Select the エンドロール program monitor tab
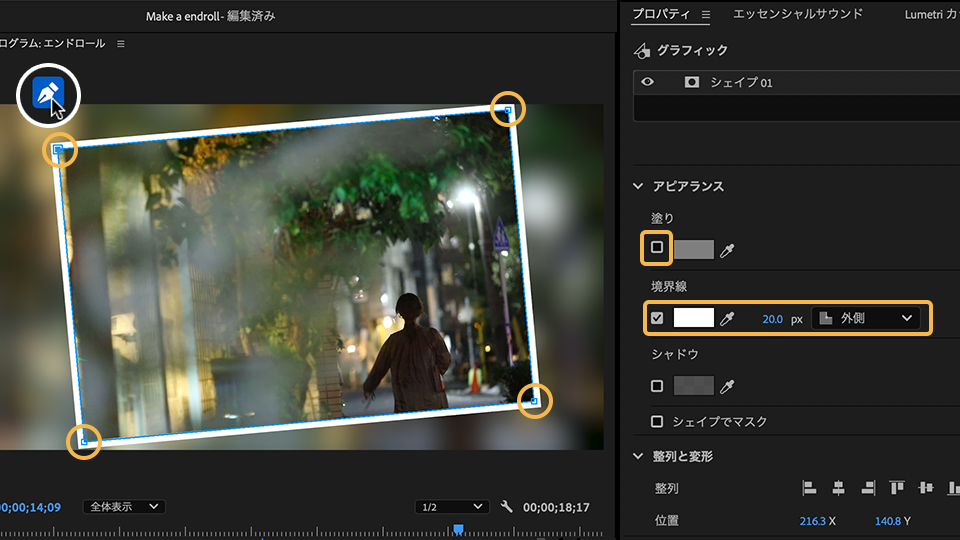This screenshot has height=540, width=960. click(53, 43)
